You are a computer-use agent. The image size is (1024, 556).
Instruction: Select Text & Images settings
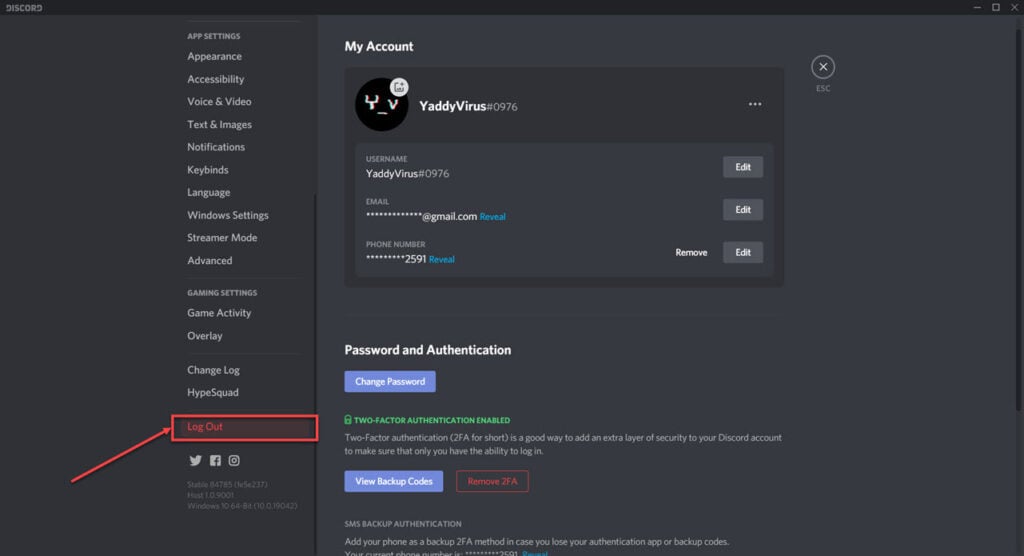(x=219, y=124)
